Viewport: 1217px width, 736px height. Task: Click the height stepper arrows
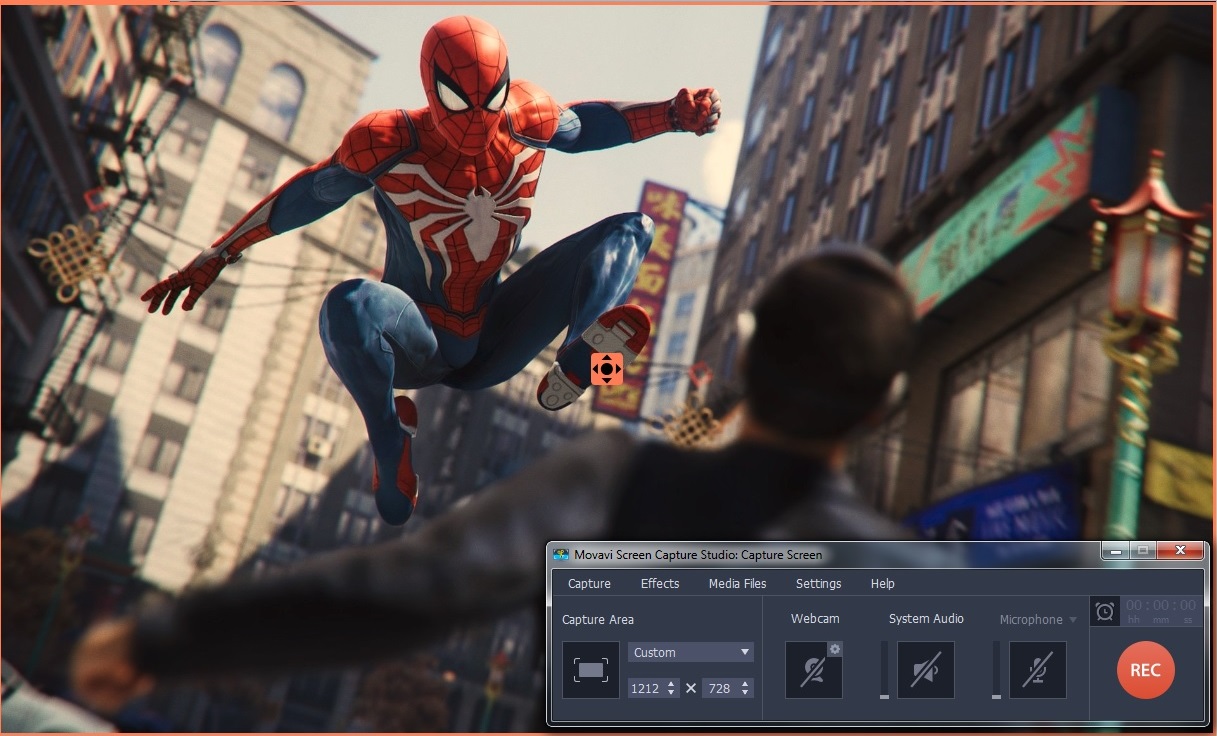point(745,688)
